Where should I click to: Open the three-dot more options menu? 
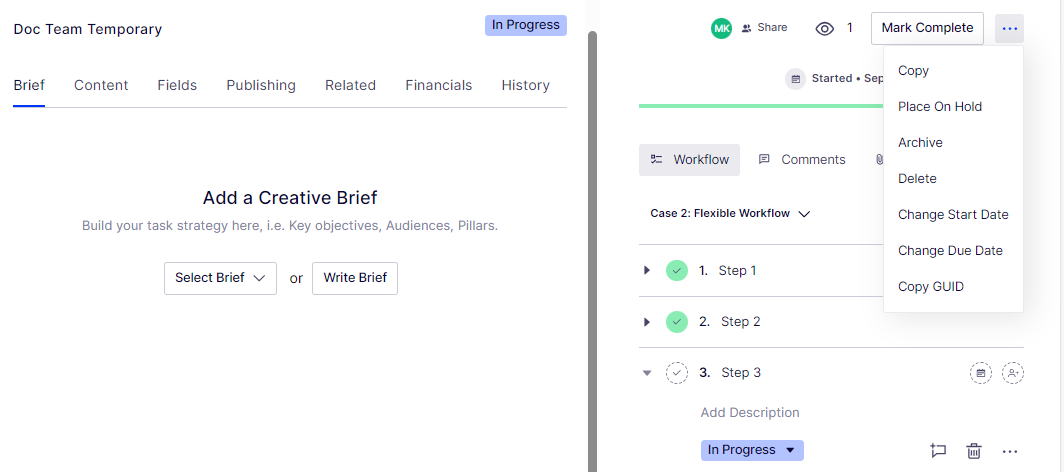tap(1010, 28)
